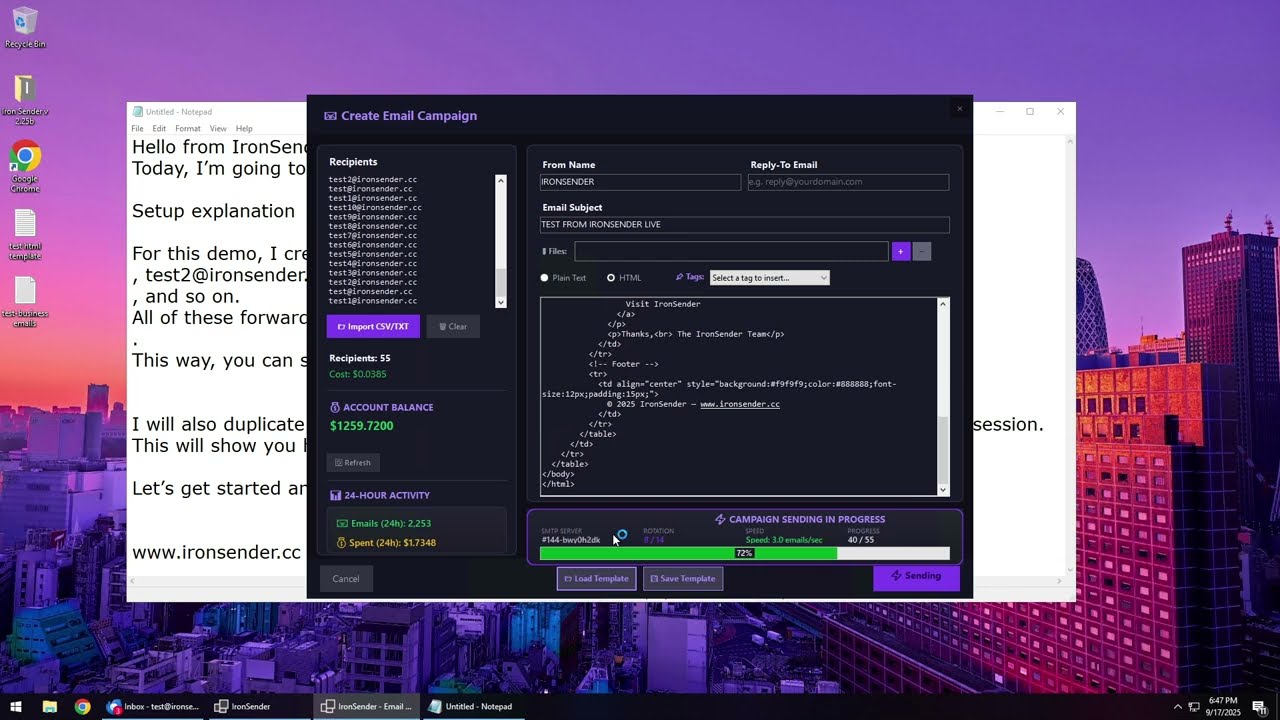Click the Load Template button
The image size is (1280, 720).
pos(596,579)
